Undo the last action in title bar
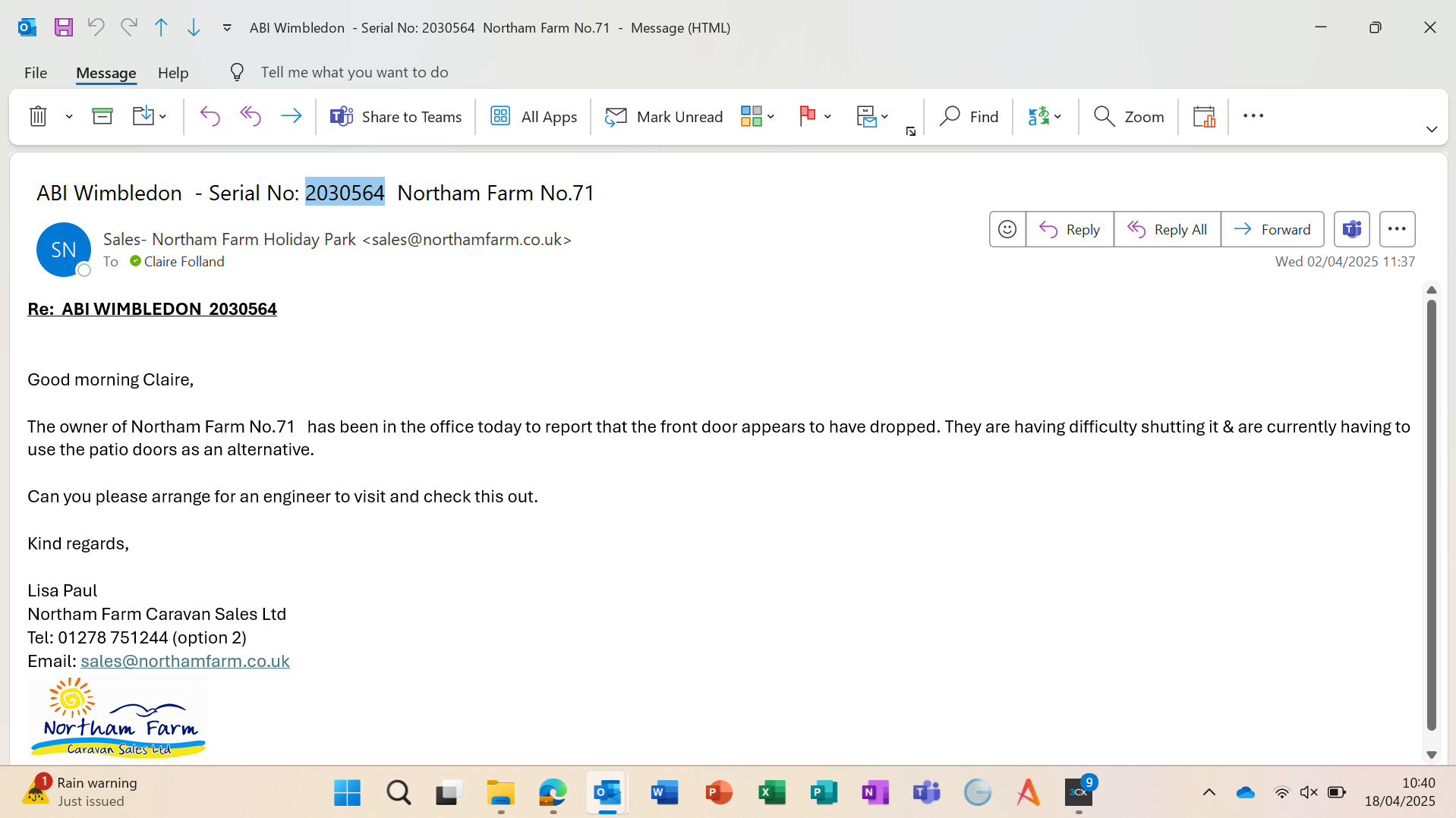 point(96,27)
